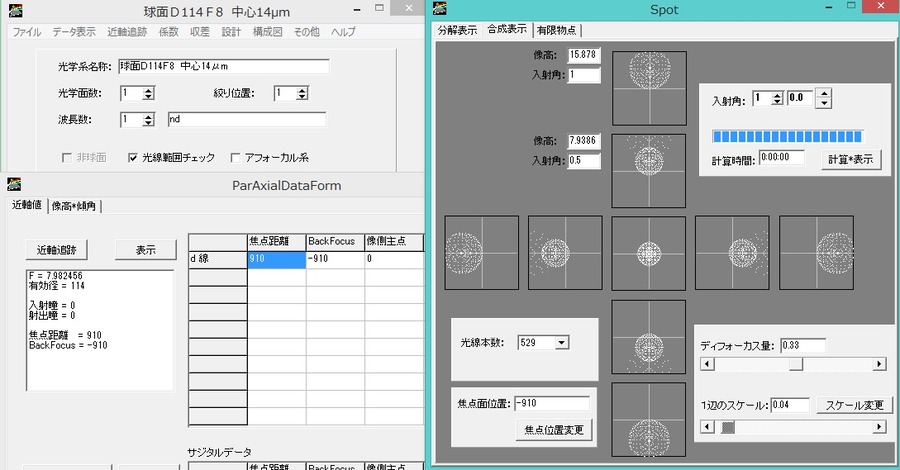Click the 焦点位置変更 button
The width and height of the screenshot is (900, 470).
click(x=553, y=430)
